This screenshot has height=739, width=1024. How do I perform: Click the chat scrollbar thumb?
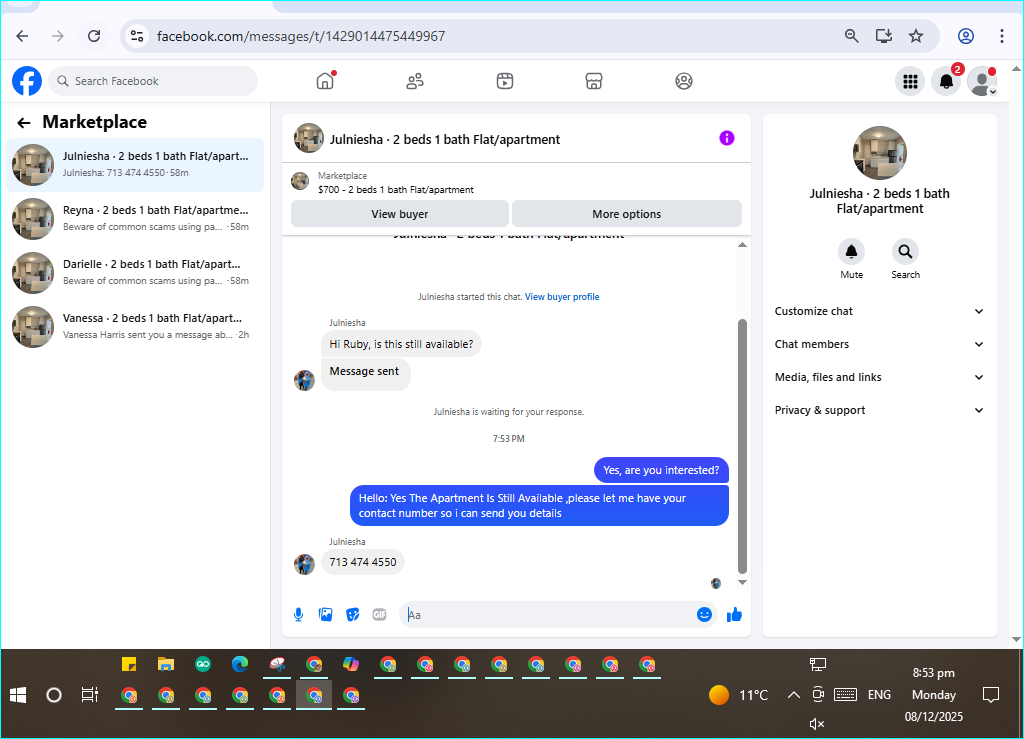coord(742,446)
